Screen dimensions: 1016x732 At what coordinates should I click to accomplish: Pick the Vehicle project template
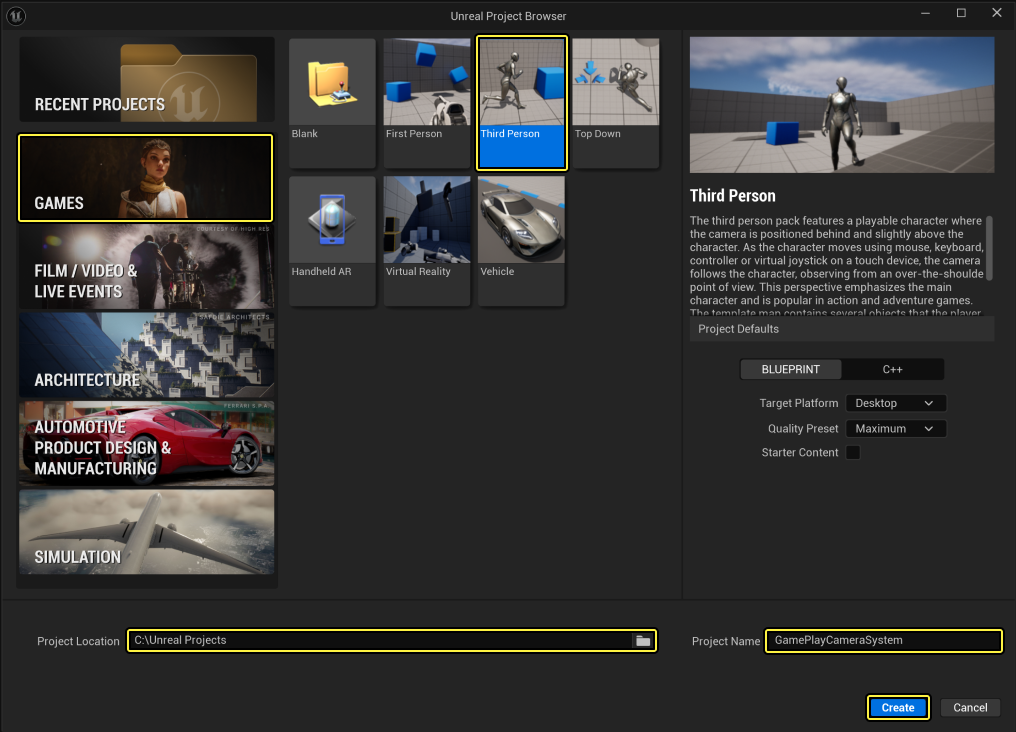click(520, 238)
